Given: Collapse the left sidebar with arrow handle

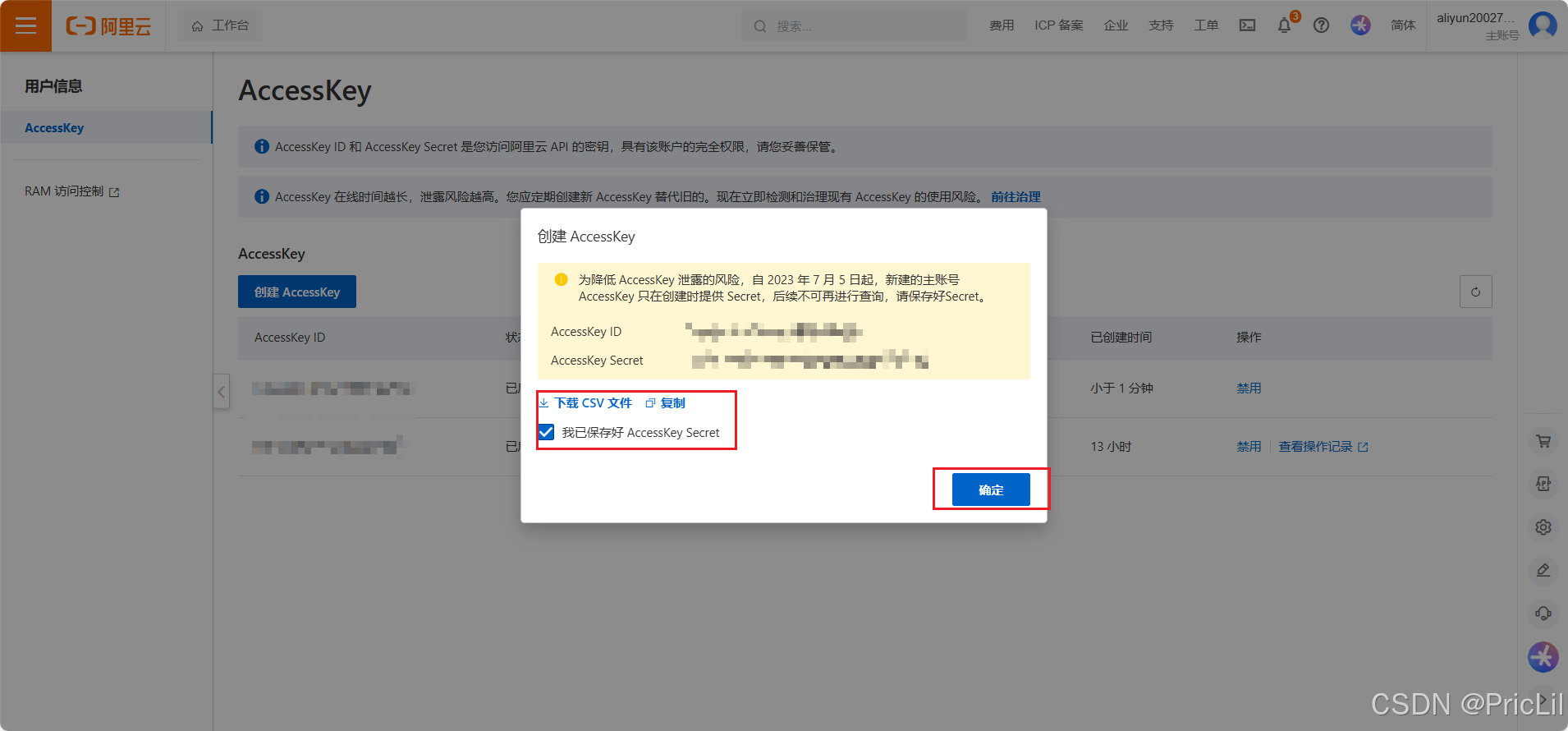Looking at the screenshot, I should pyautogui.click(x=221, y=392).
